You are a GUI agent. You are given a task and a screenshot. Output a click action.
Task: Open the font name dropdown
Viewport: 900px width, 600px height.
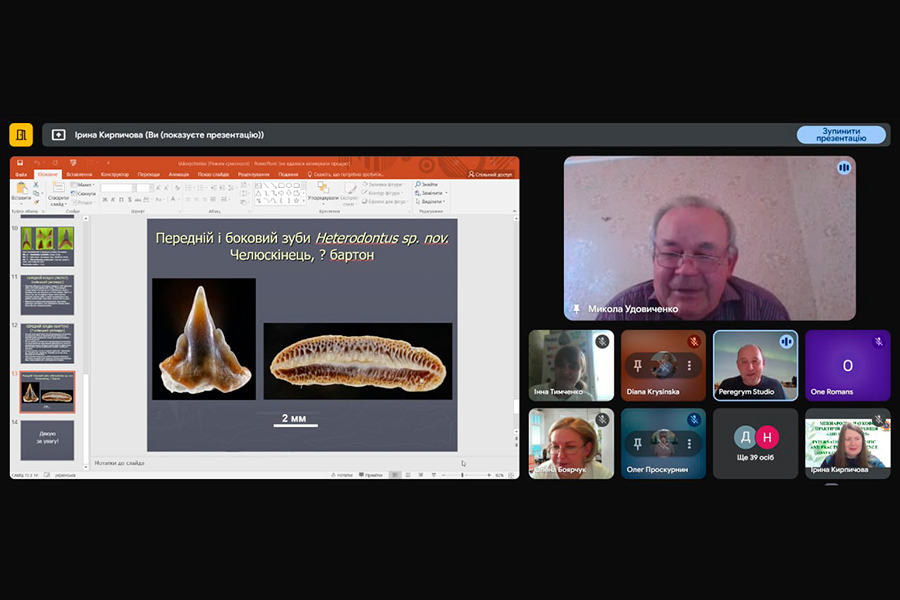(134, 188)
